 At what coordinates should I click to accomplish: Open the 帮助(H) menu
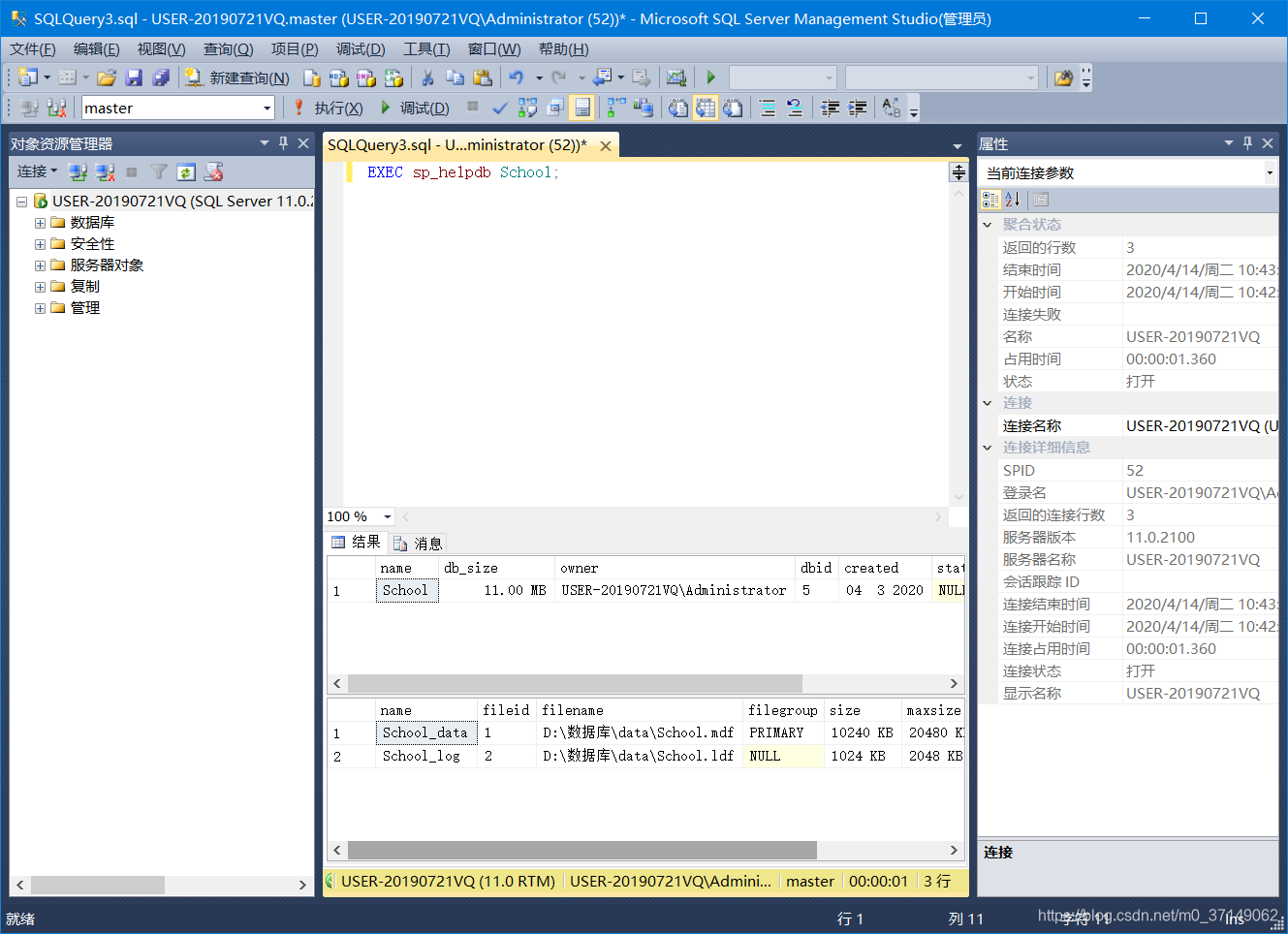point(564,48)
